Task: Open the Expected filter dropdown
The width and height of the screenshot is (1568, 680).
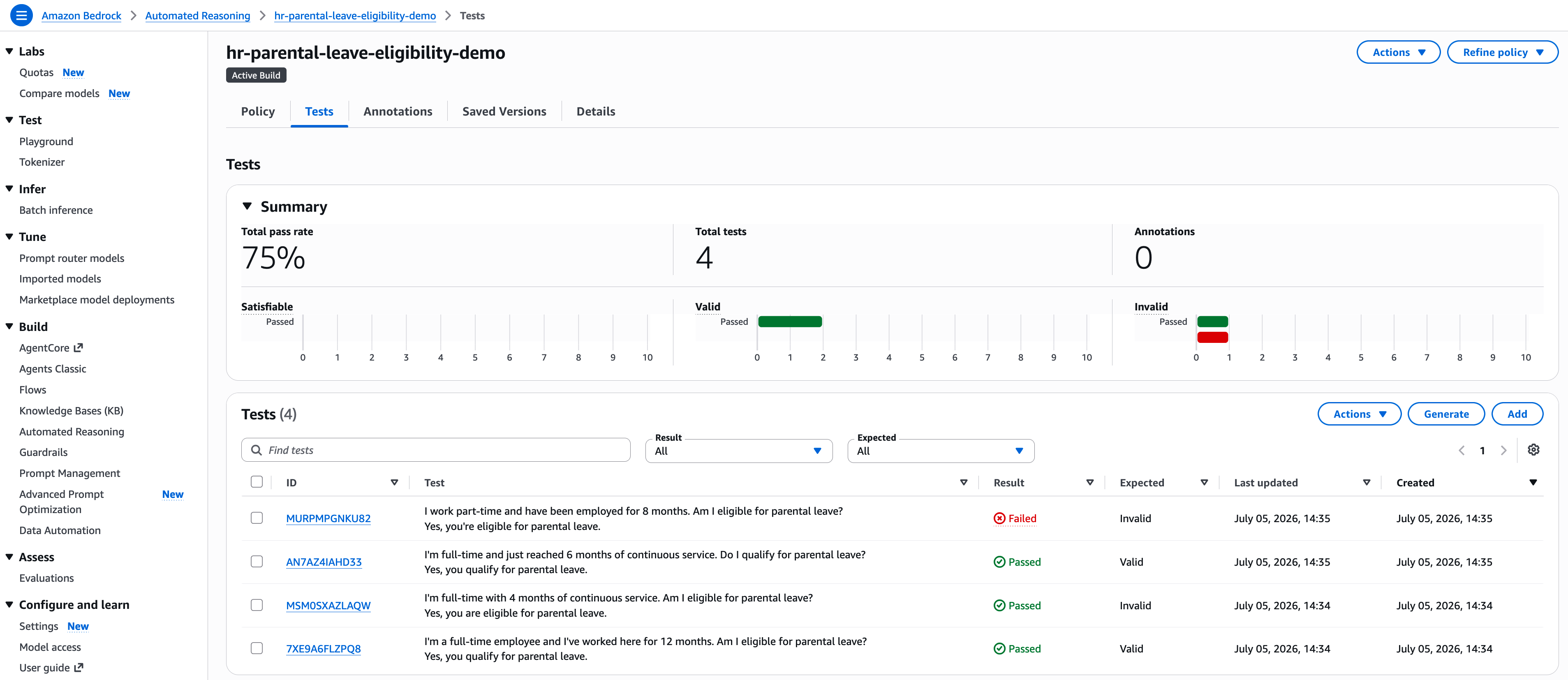Action: (x=941, y=451)
